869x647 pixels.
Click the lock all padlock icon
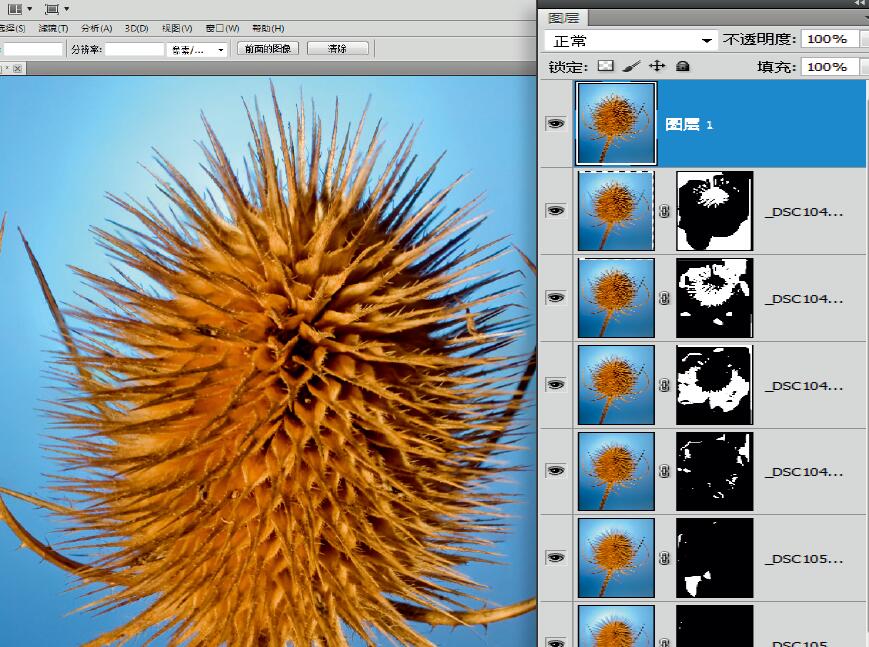[x=683, y=66]
